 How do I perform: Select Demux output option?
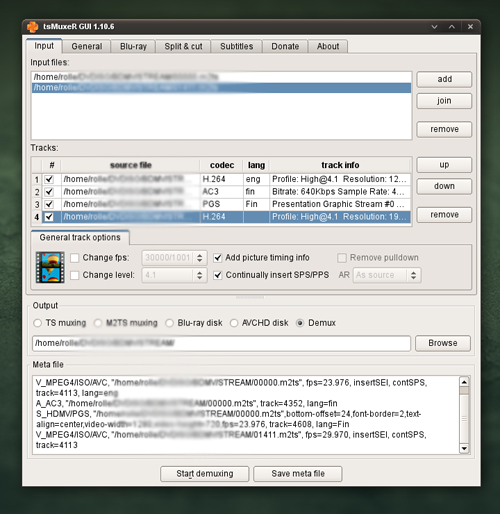[300, 323]
